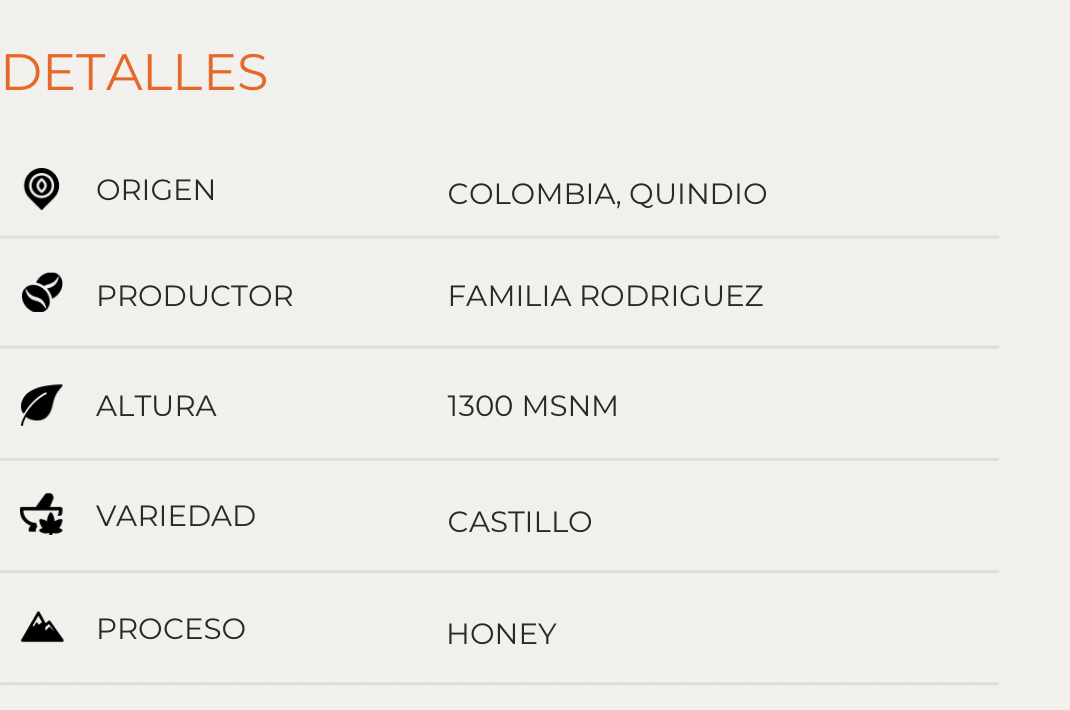Click the mountain icon beside Proceso
Image resolution: width=1070 pixels, height=710 pixels.
42,628
